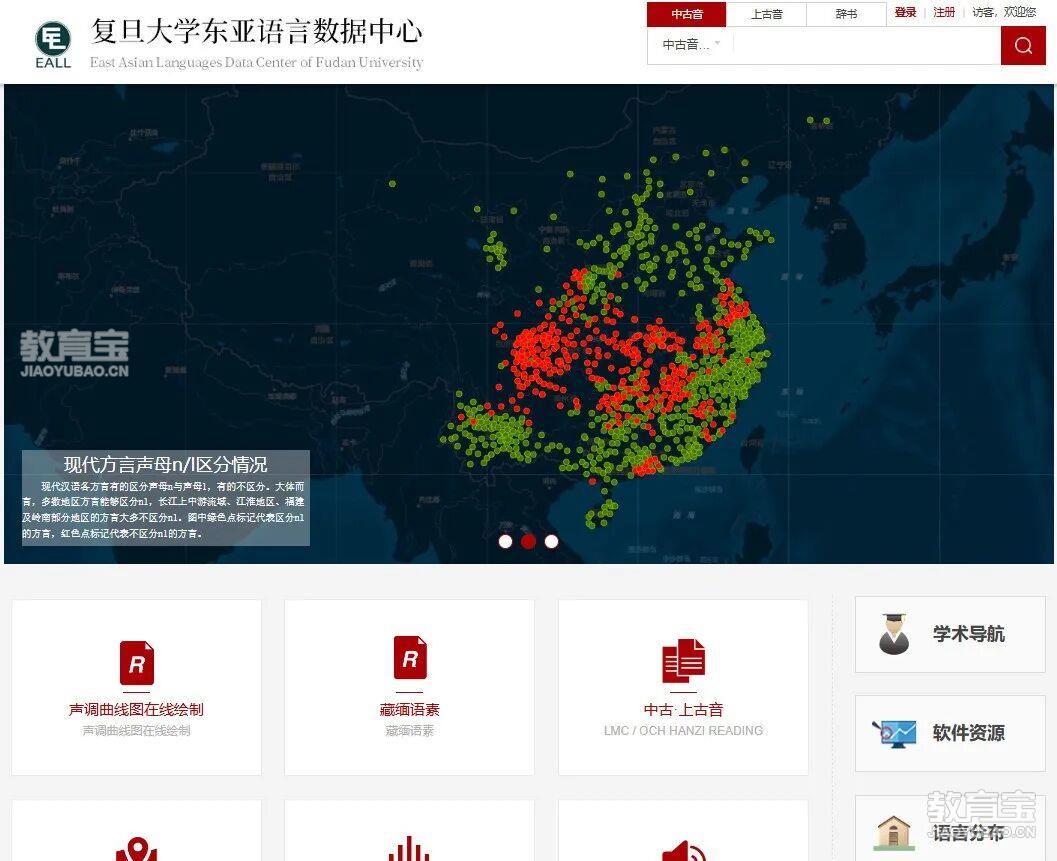The image size is (1057, 861).
Task: Open the 注册 registration link
Action: (x=943, y=13)
